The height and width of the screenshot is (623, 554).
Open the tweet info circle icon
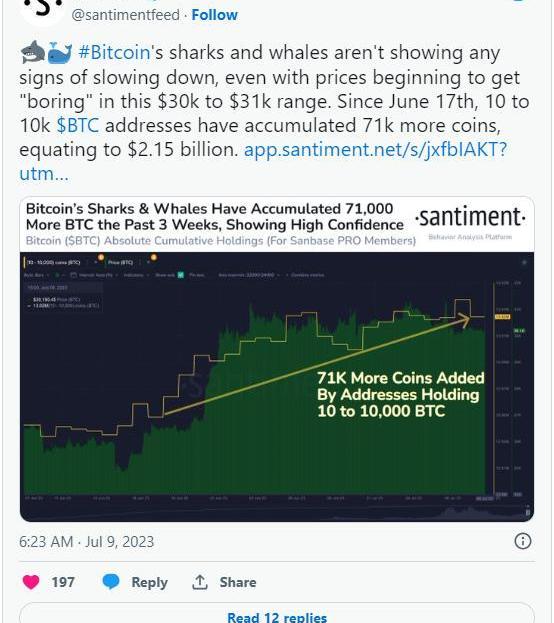click(523, 541)
